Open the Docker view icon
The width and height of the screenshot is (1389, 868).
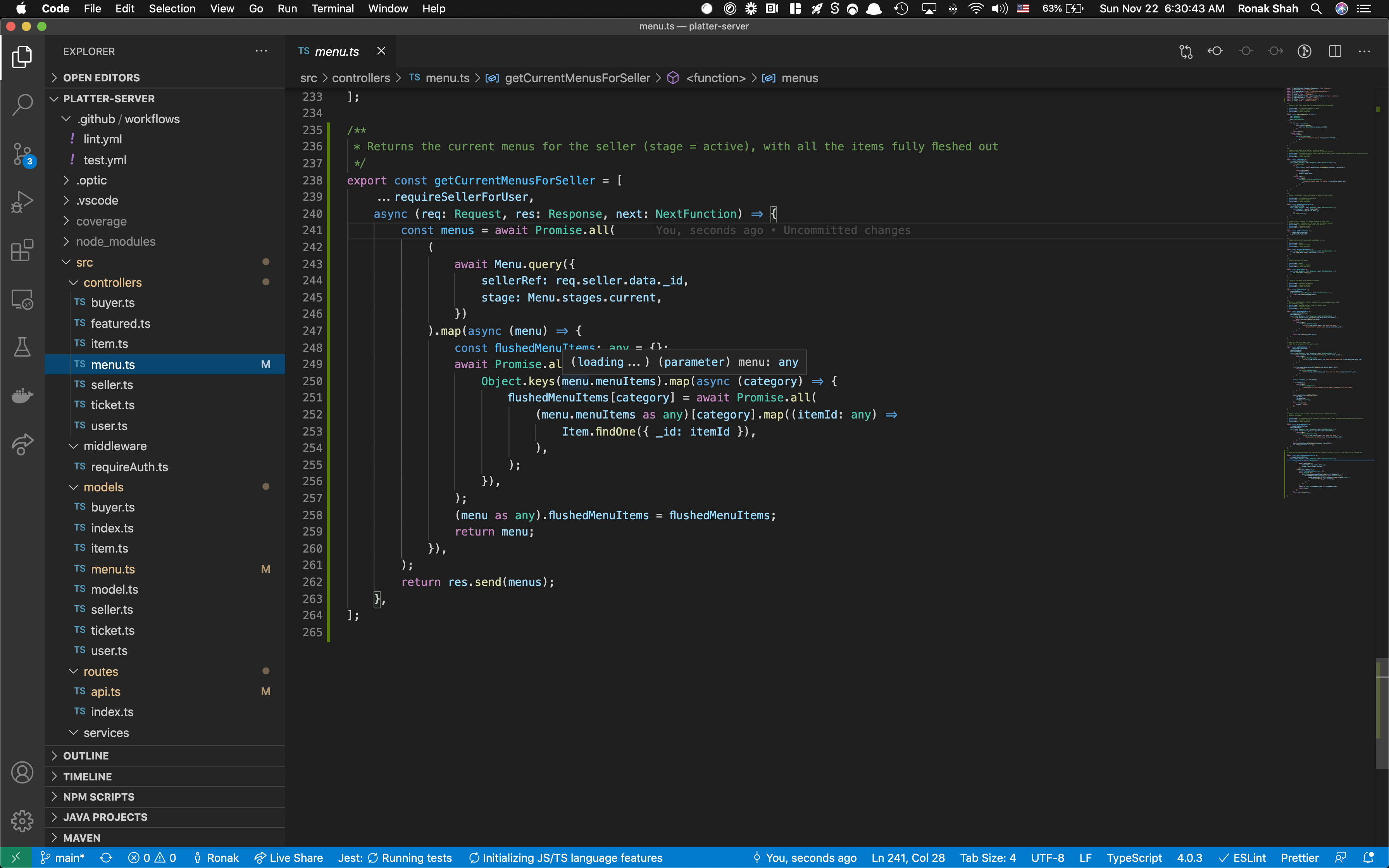click(22, 395)
